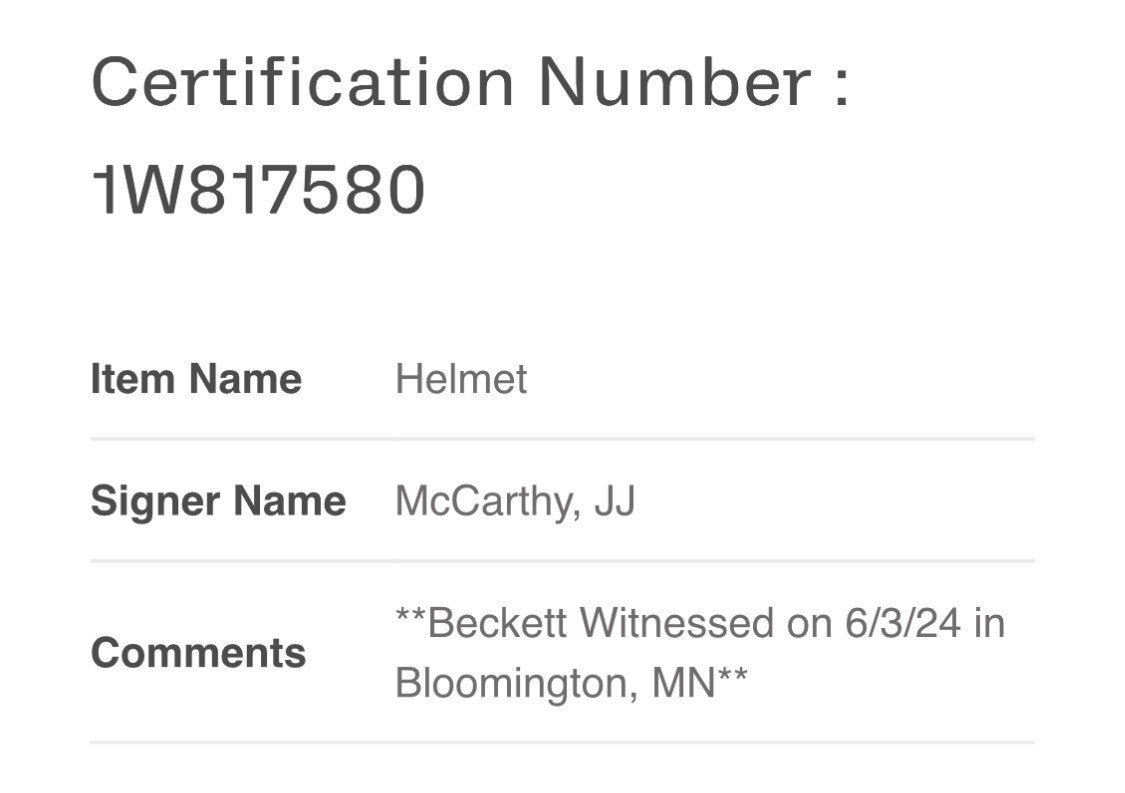Image resolution: width=1125 pixels, height=793 pixels.
Task: Click the Bloomington, MN text
Action: coord(556,682)
